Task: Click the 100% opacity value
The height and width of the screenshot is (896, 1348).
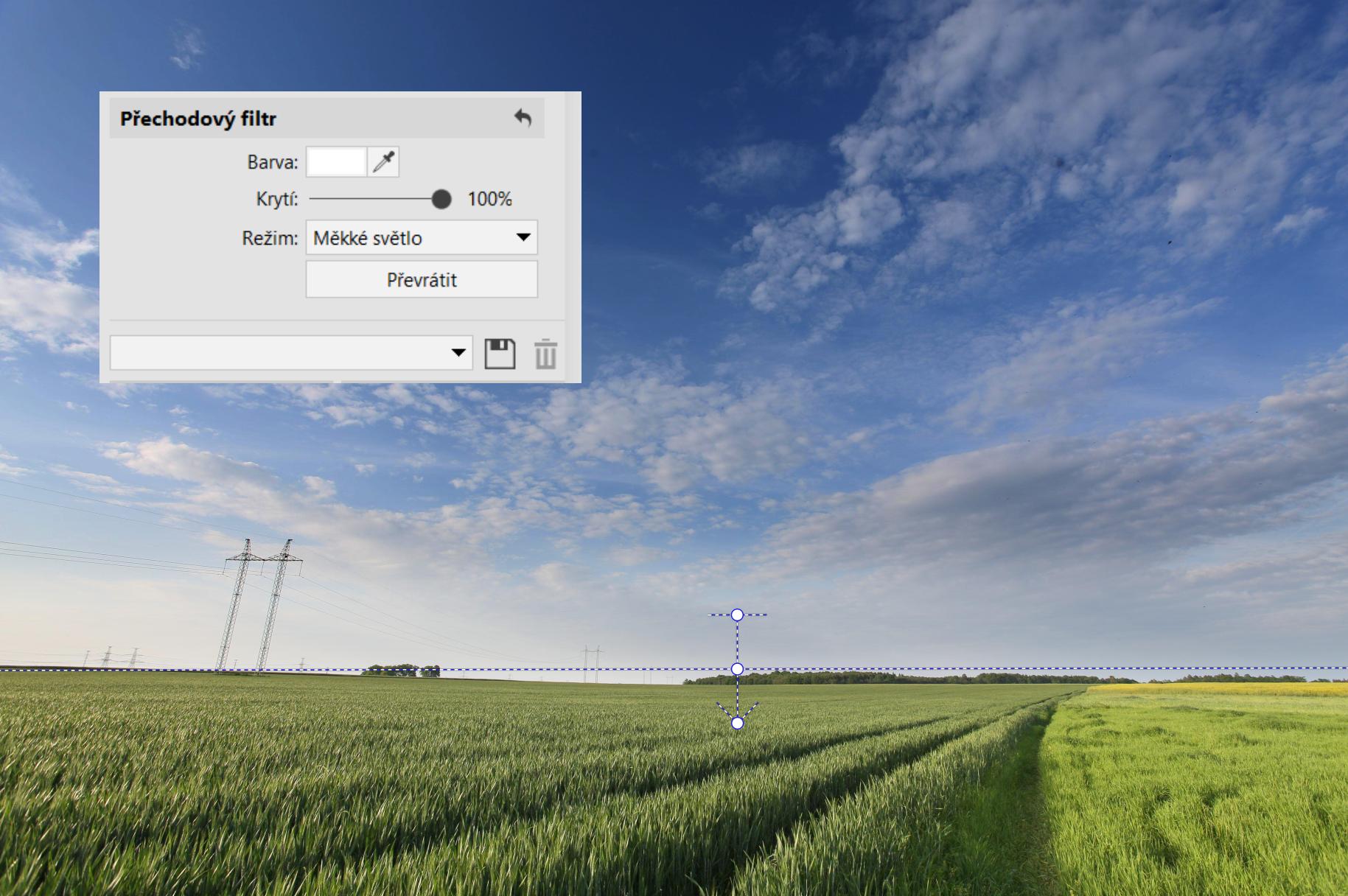Action: 489,199
